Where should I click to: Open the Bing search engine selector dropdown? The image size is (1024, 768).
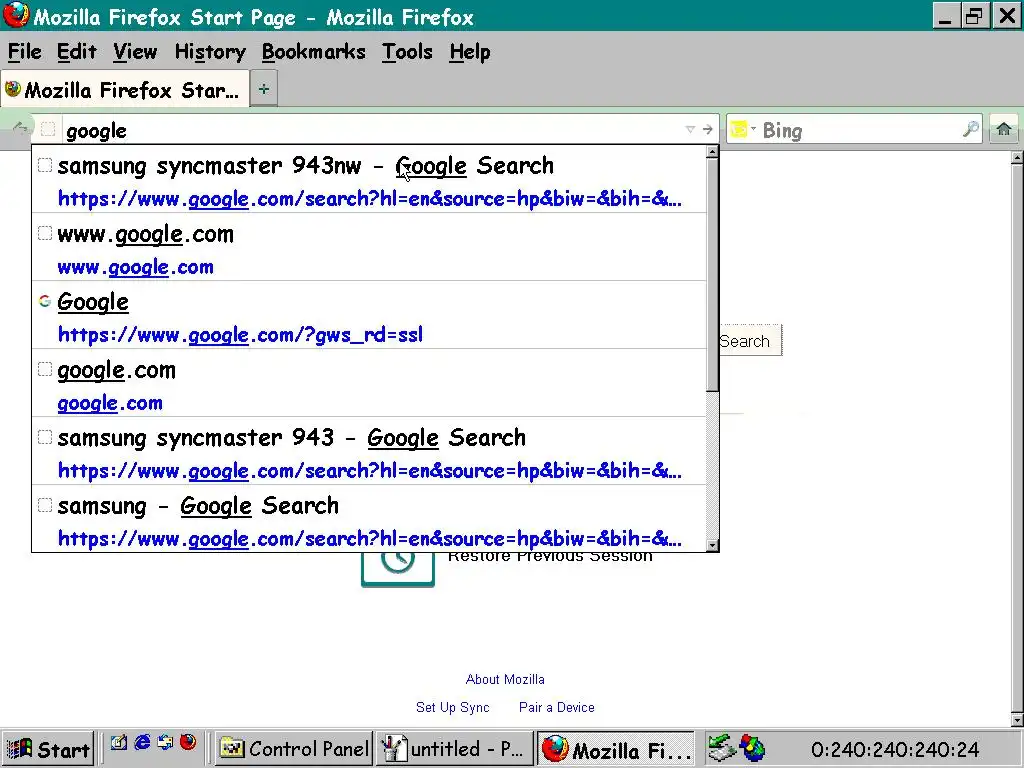(x=743, y=129)
